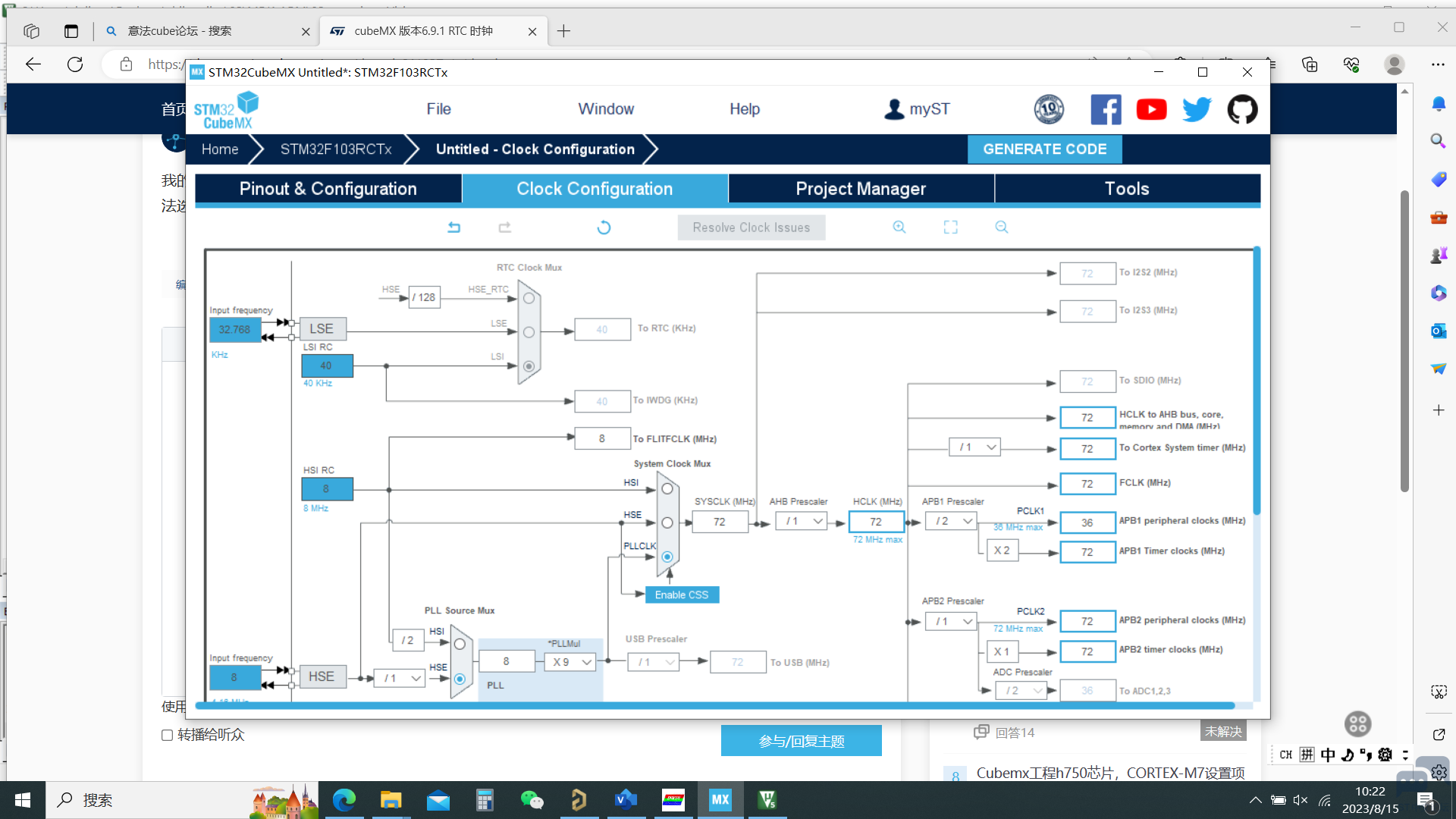Open the Outlook icon in Edge sidebar
The image size is (1456, 819).
click(x=1438, y=331)
